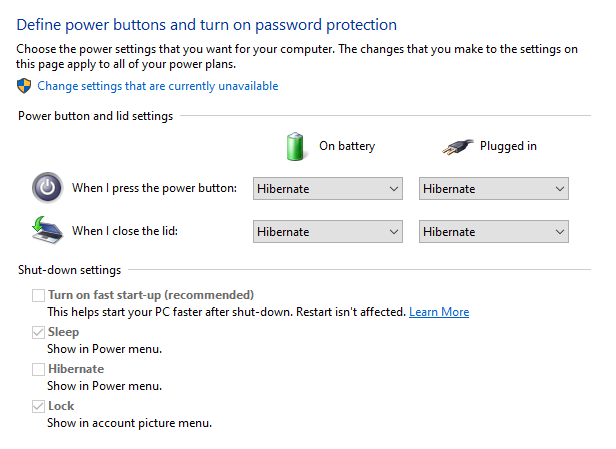Click the power plug icon

click(x=459, y=147)
